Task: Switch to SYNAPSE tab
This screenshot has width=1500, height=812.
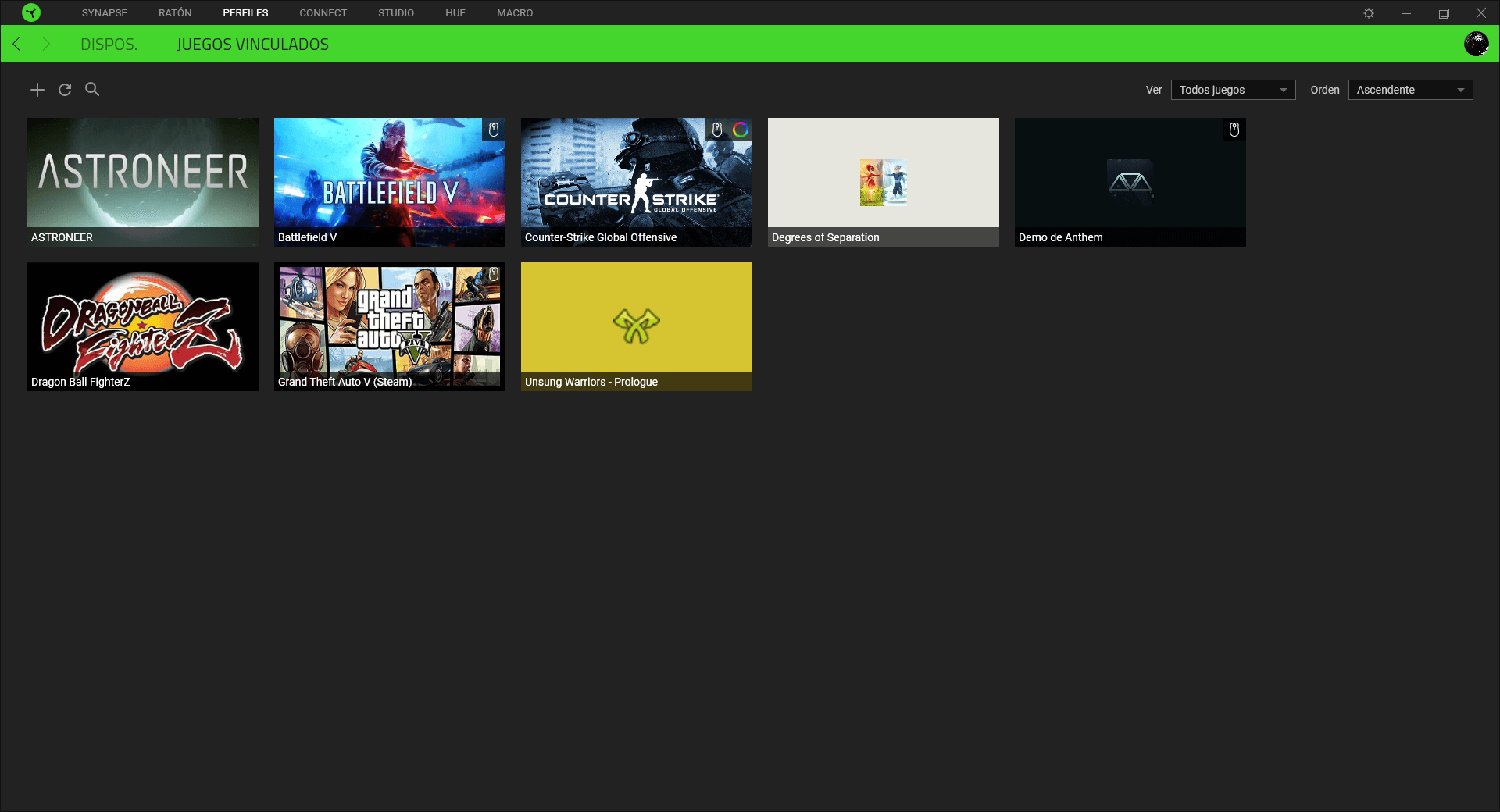Action: [x=105, y=13]
